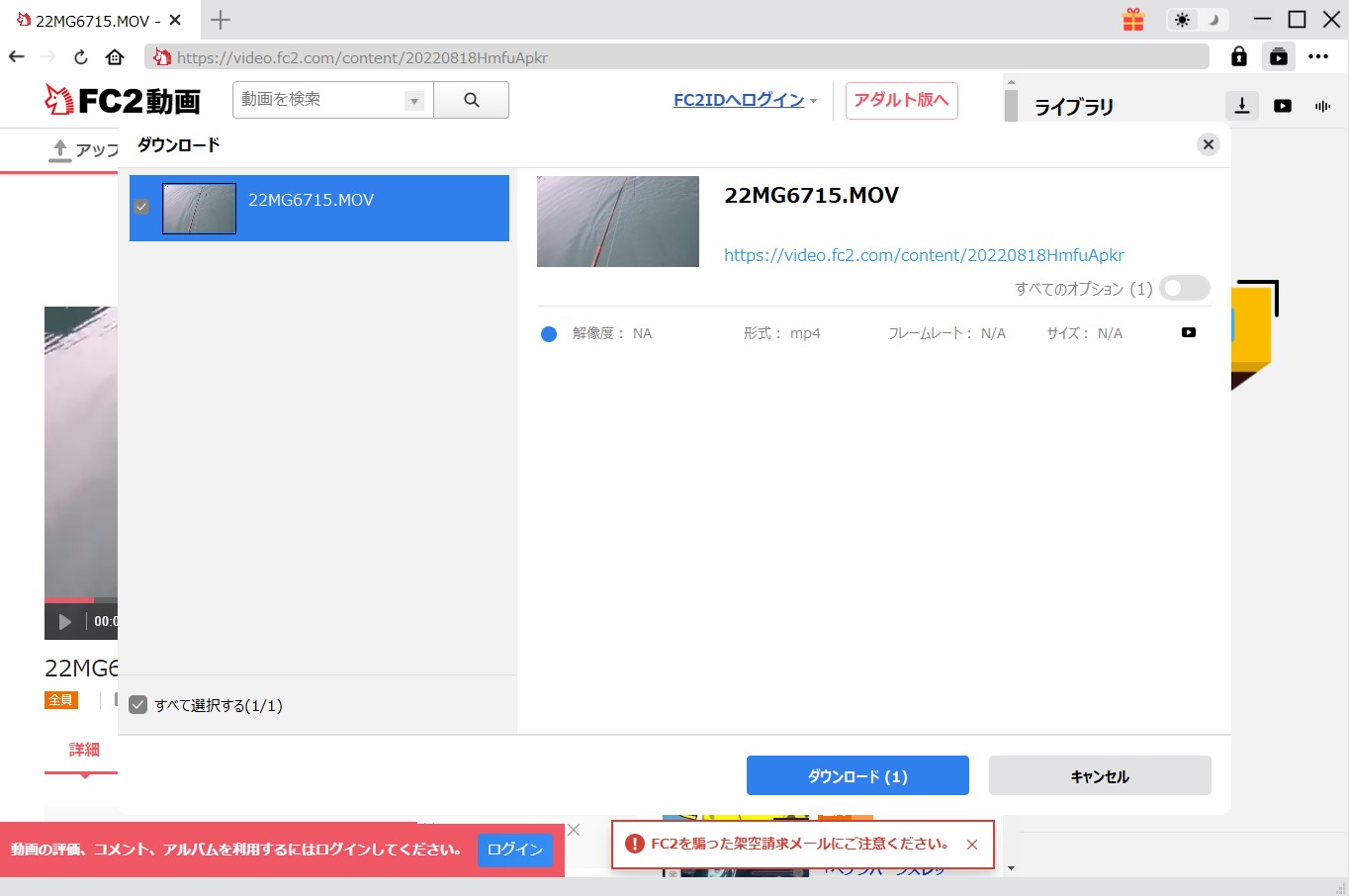This screenshot has height=896, width=1349.
Task: Click the red warning exclamation icon
Action: click(635, 844)
